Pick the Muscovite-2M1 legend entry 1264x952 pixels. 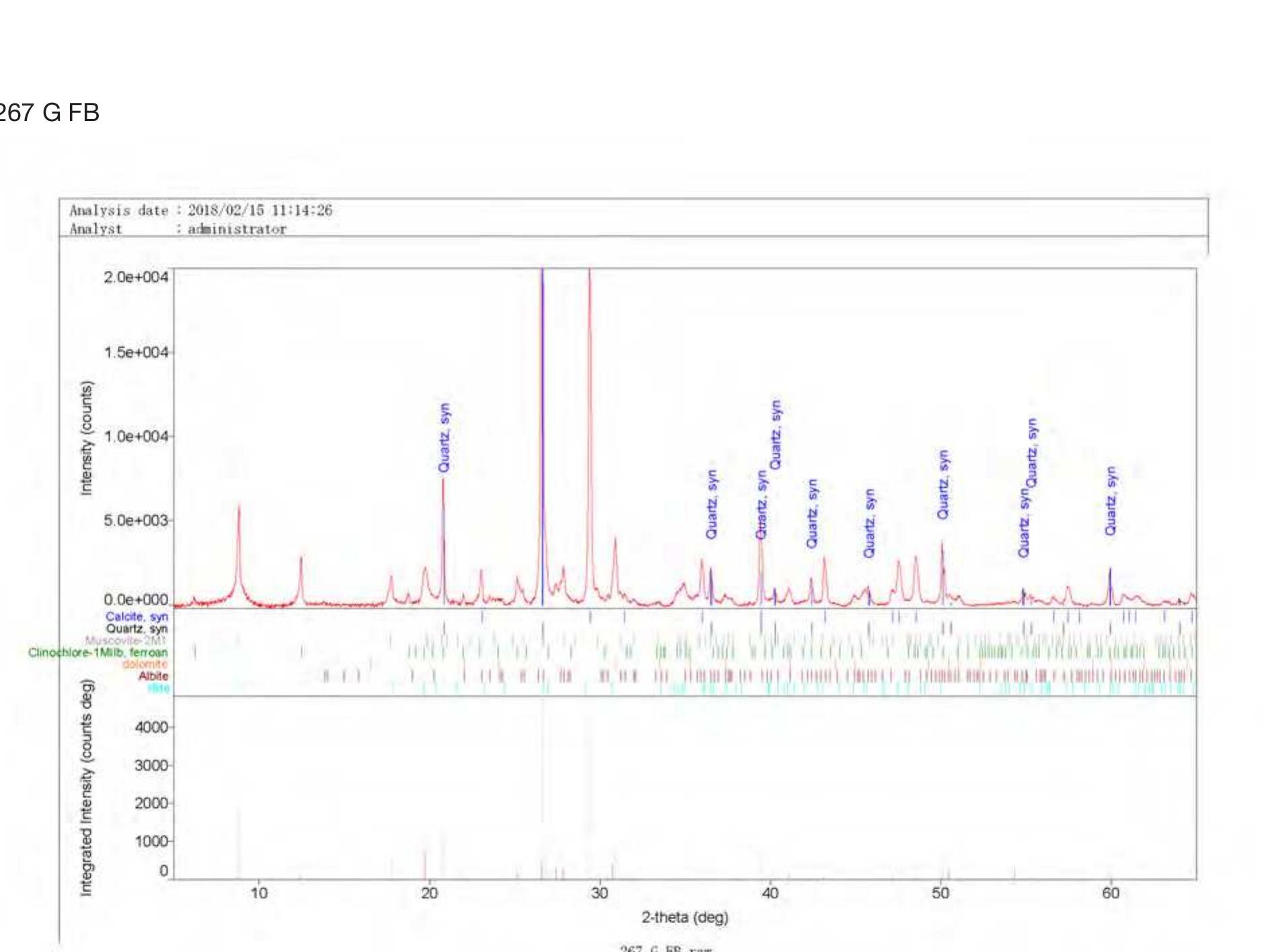(126, 640)
